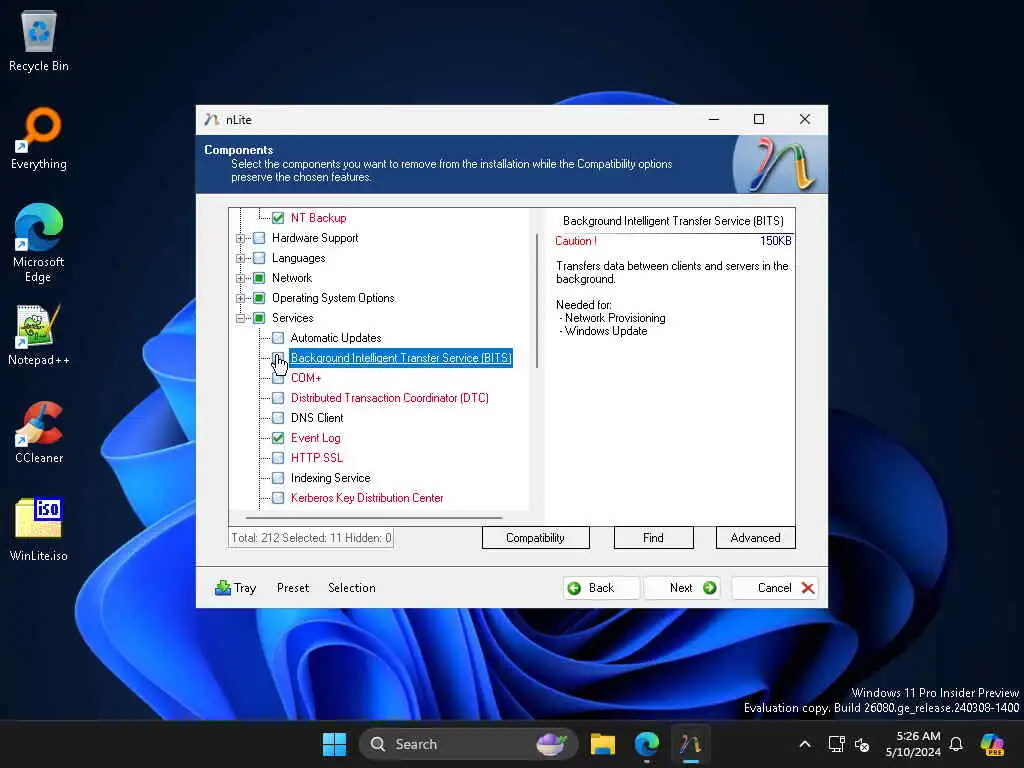This screenshot has width=1024, height=768.
Task: Cancel the nLite wizard
Action: click(x=775, y=588)
